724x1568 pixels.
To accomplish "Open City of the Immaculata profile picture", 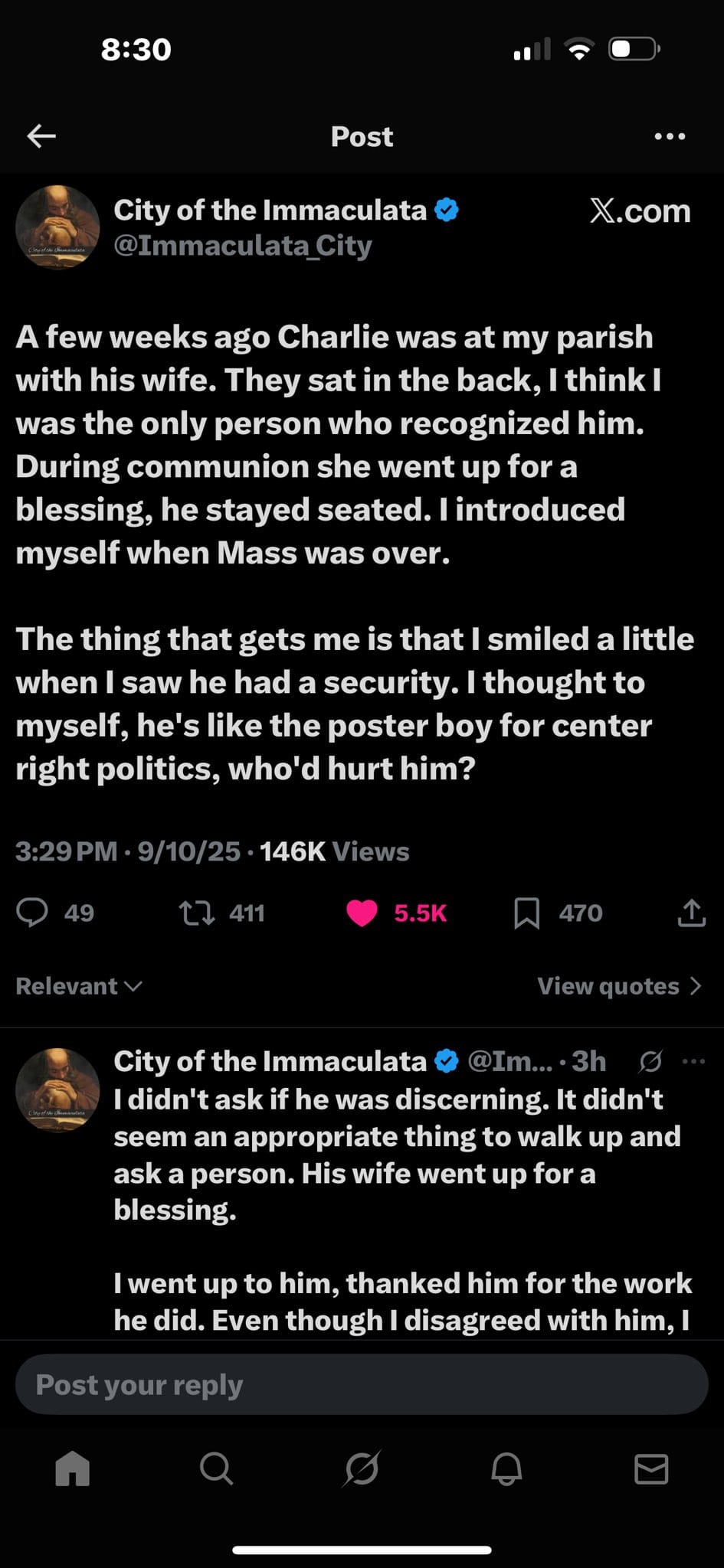I will click(57, 227).
